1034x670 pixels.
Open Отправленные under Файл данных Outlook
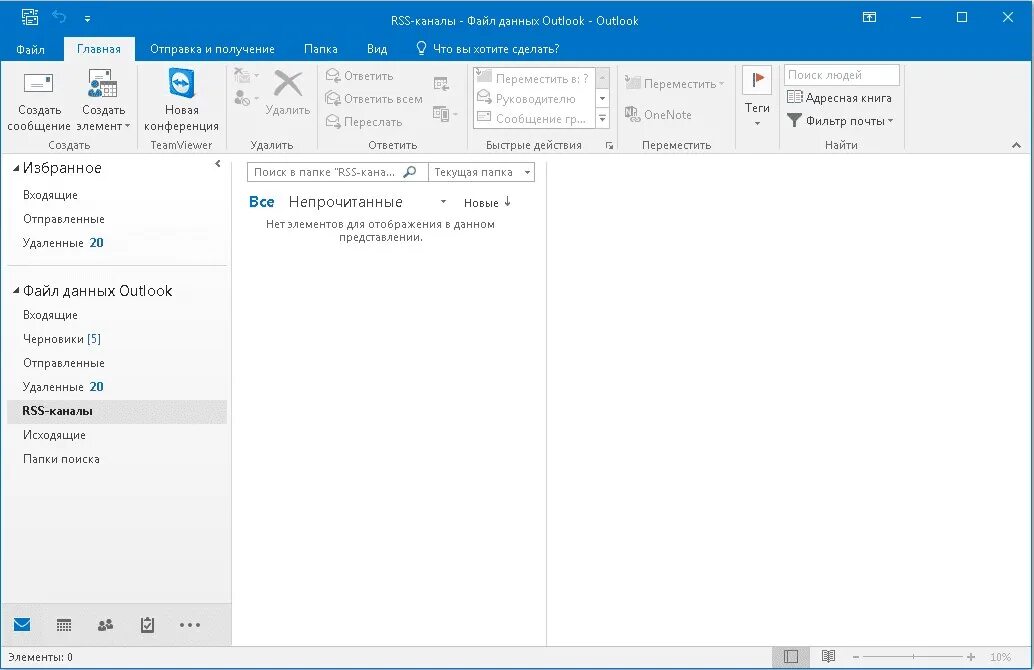117,363
